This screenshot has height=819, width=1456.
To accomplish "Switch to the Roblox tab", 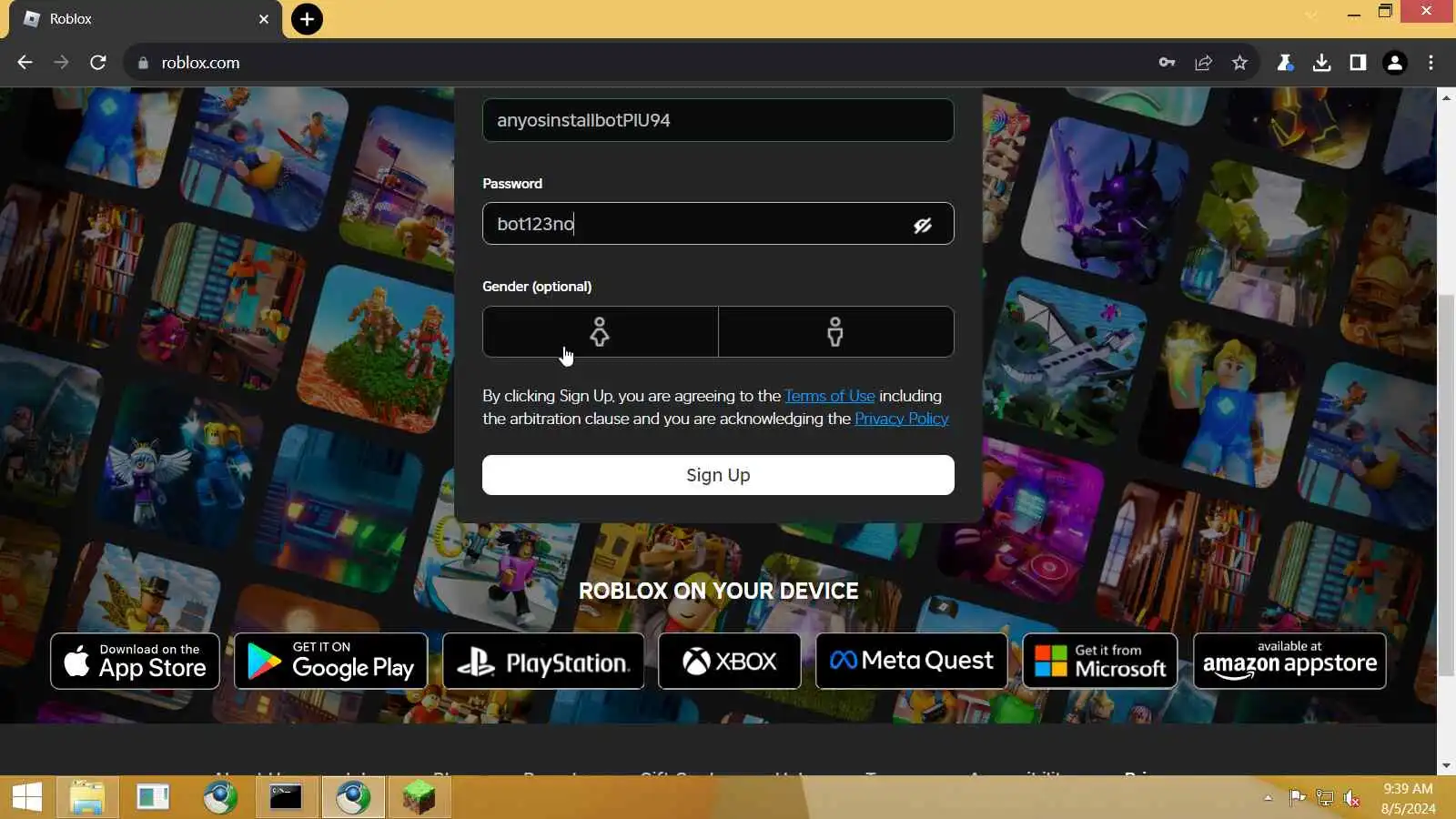I will point(146,19).
